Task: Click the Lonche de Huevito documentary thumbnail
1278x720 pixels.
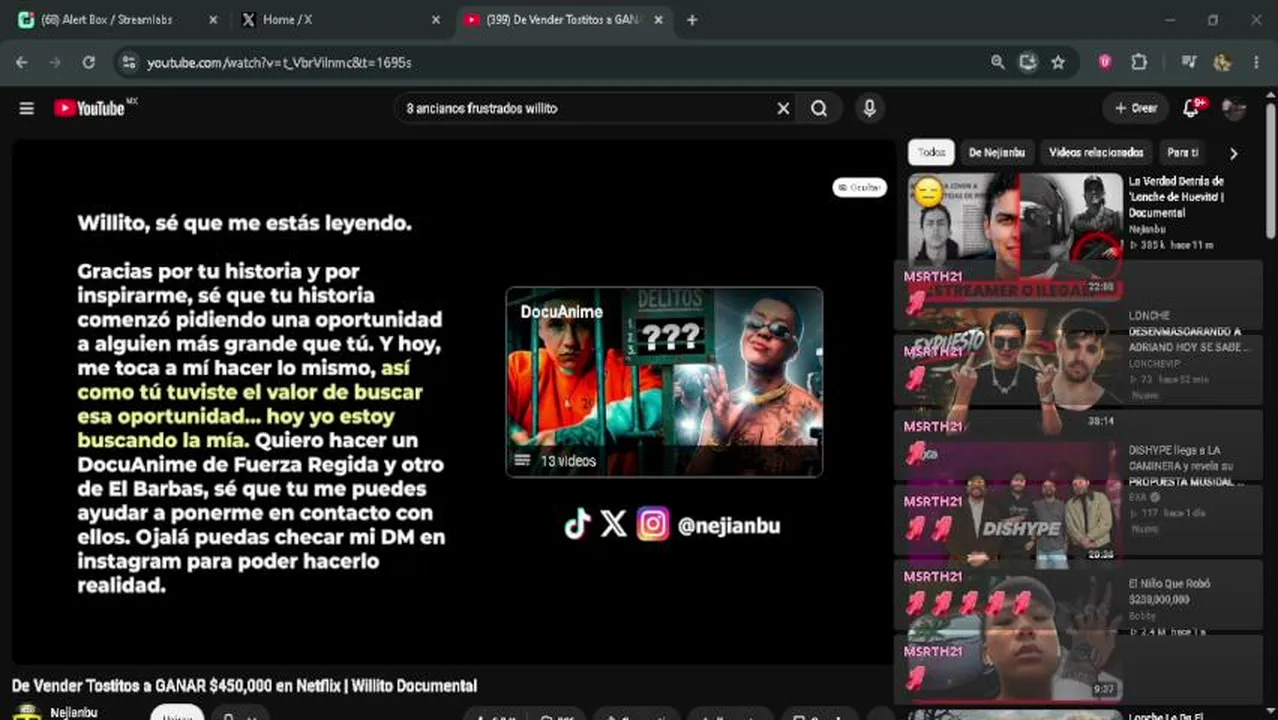Action: pyautogui.click(x=1015, y=234)
